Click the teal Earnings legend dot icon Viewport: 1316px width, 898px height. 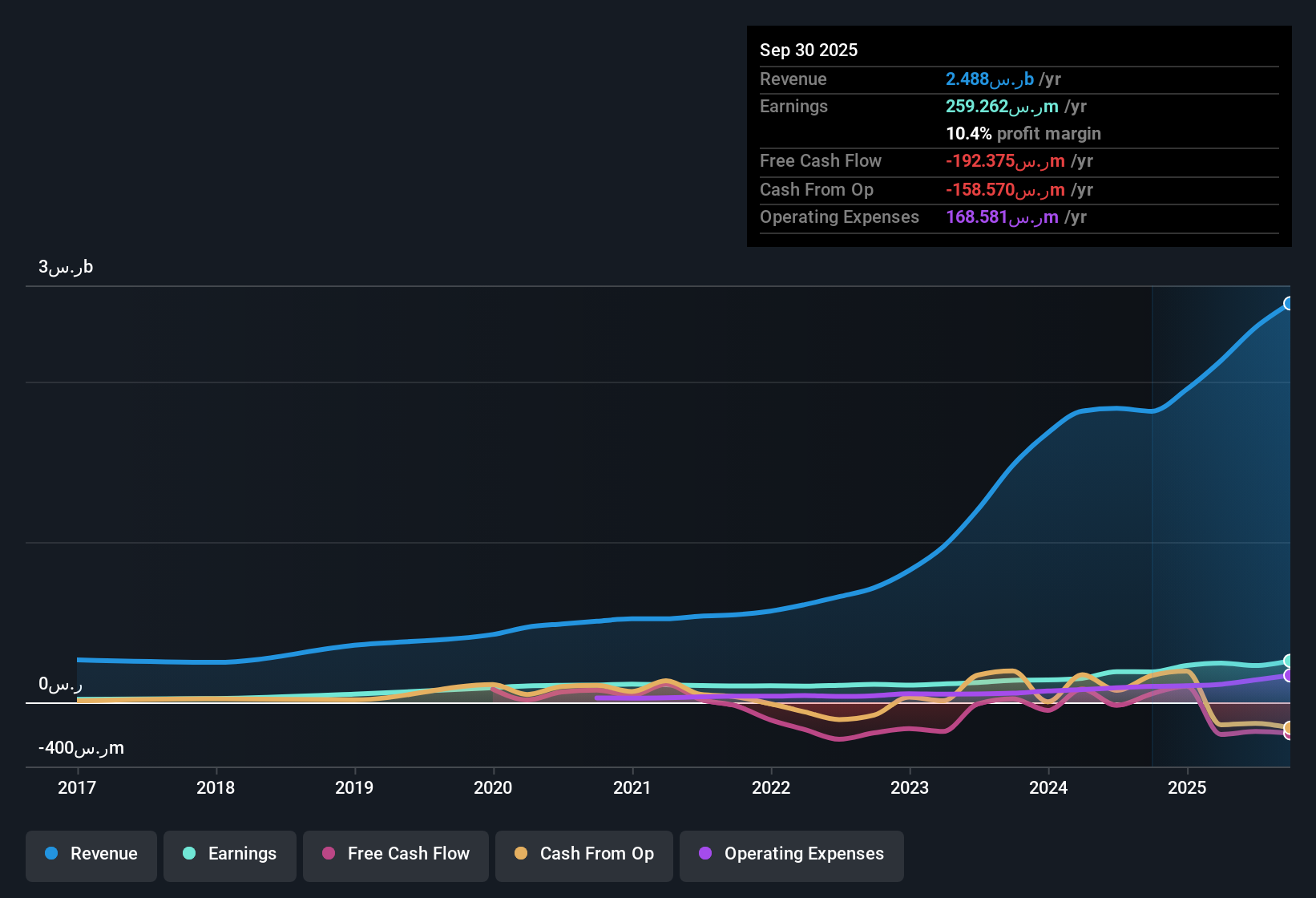pyautogui.click(x=189, y=854)
